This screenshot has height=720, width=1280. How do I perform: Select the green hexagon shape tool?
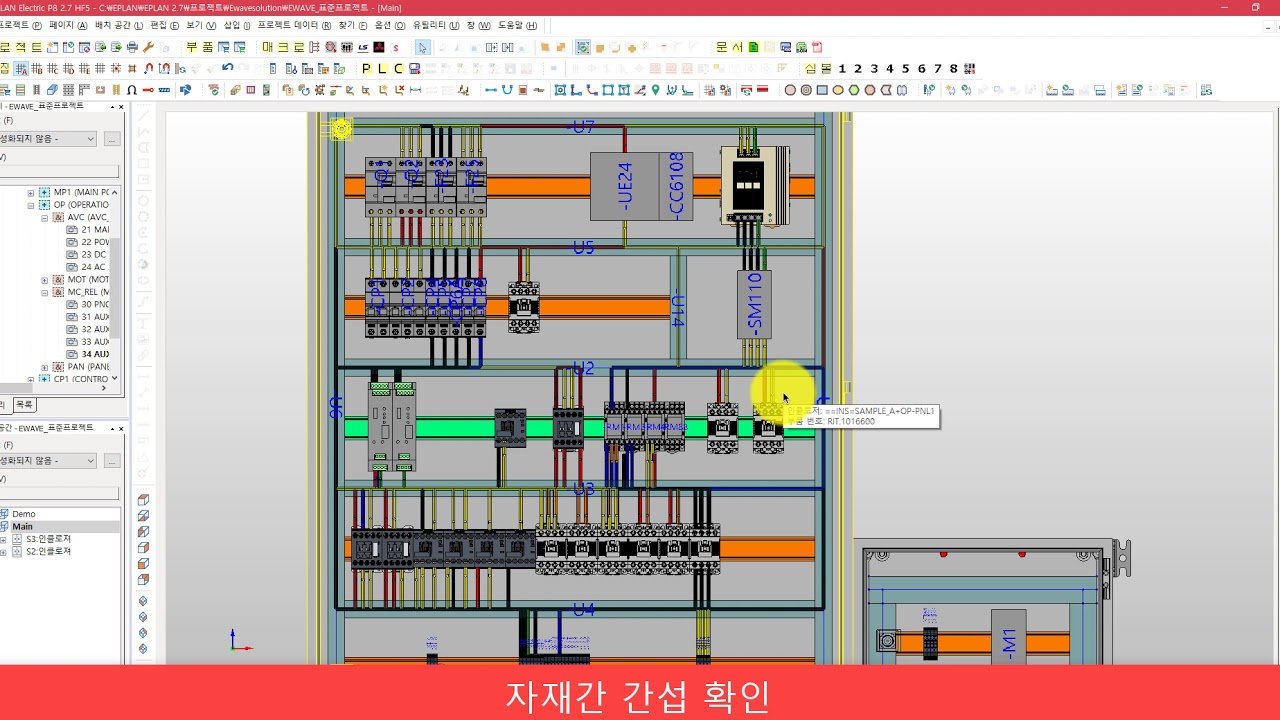click(854, 90)
